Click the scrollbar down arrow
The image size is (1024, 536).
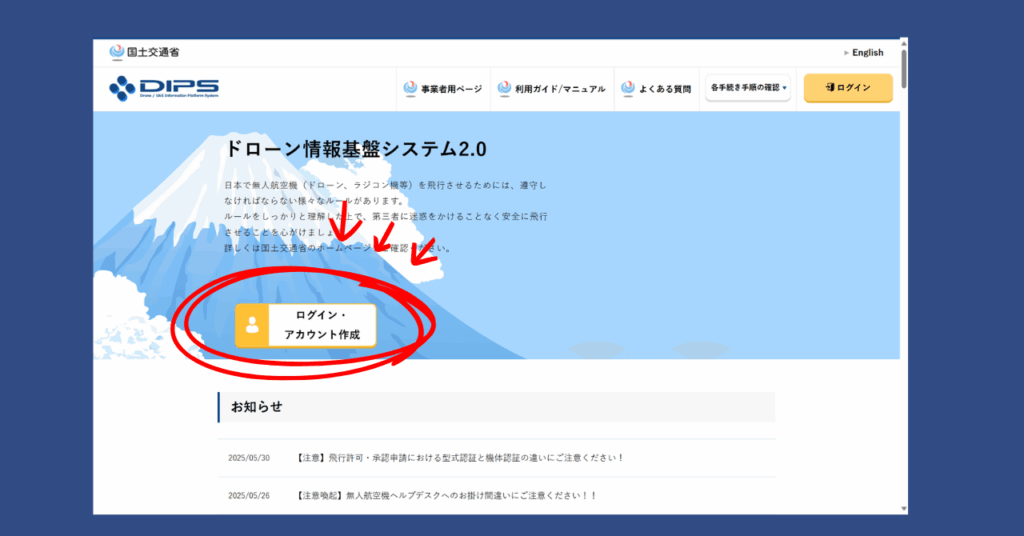tap(904, 509)
